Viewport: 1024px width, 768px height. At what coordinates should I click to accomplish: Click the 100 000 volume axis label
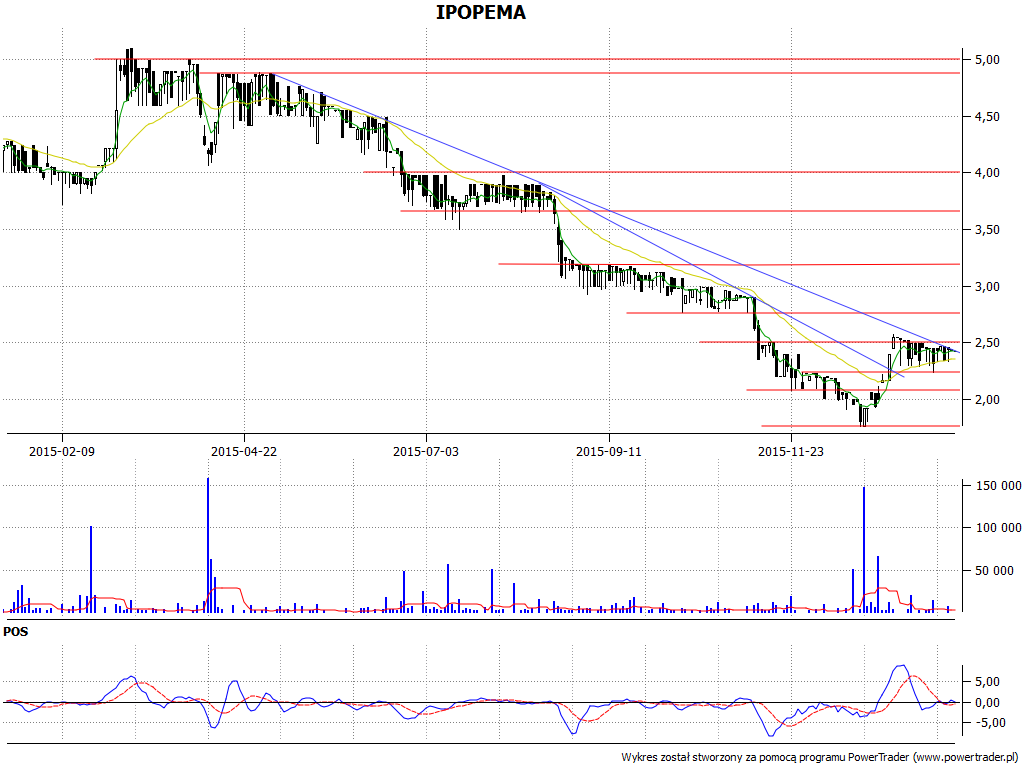click(998, 528)
